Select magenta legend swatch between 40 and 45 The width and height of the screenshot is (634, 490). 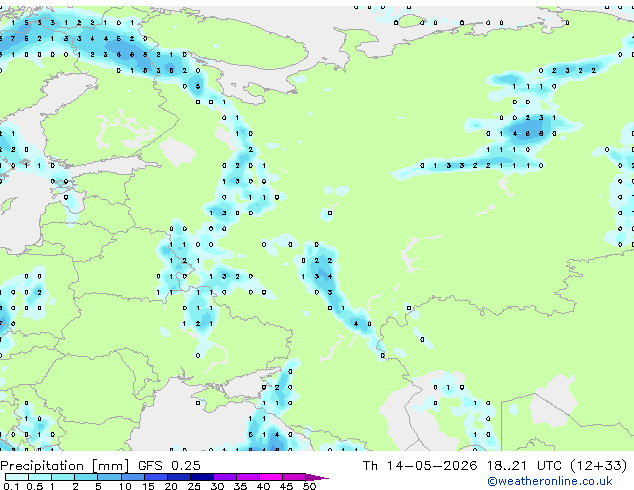271,477
